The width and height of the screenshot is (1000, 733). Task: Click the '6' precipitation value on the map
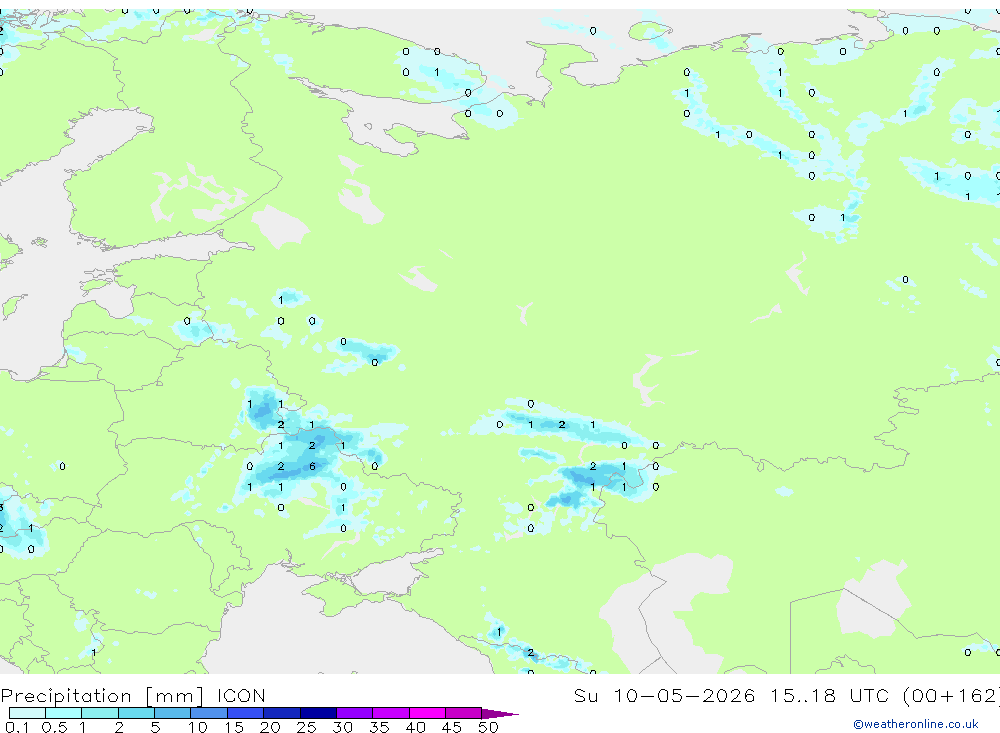point(312,466)
